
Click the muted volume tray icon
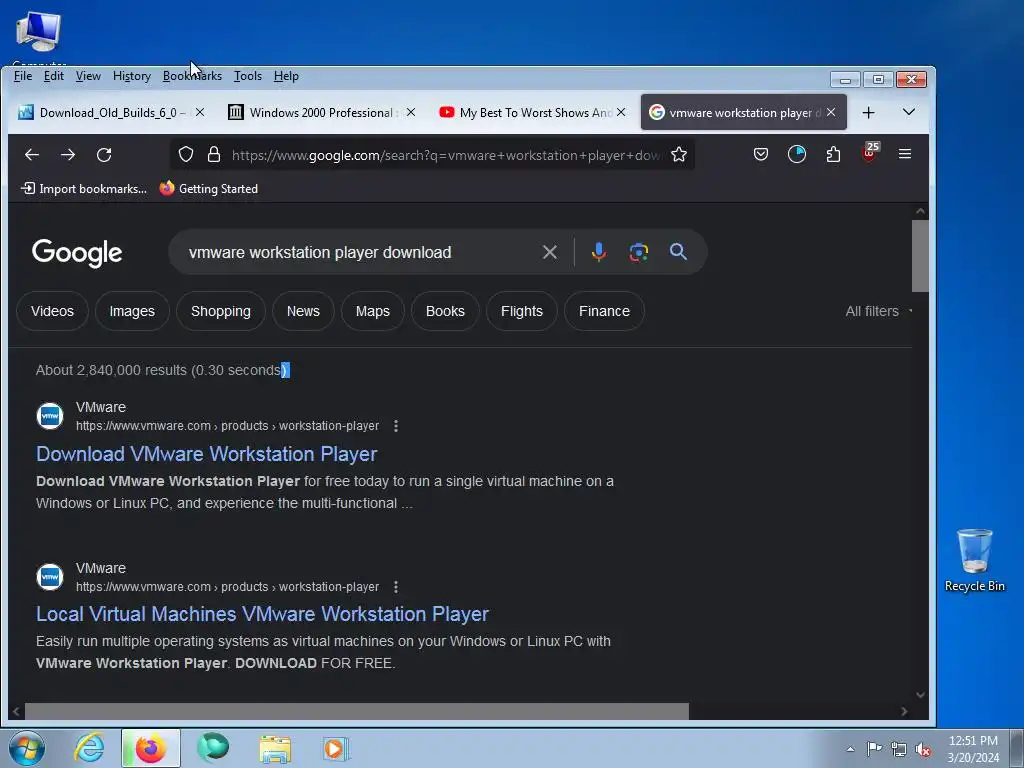tap(923, 749)
